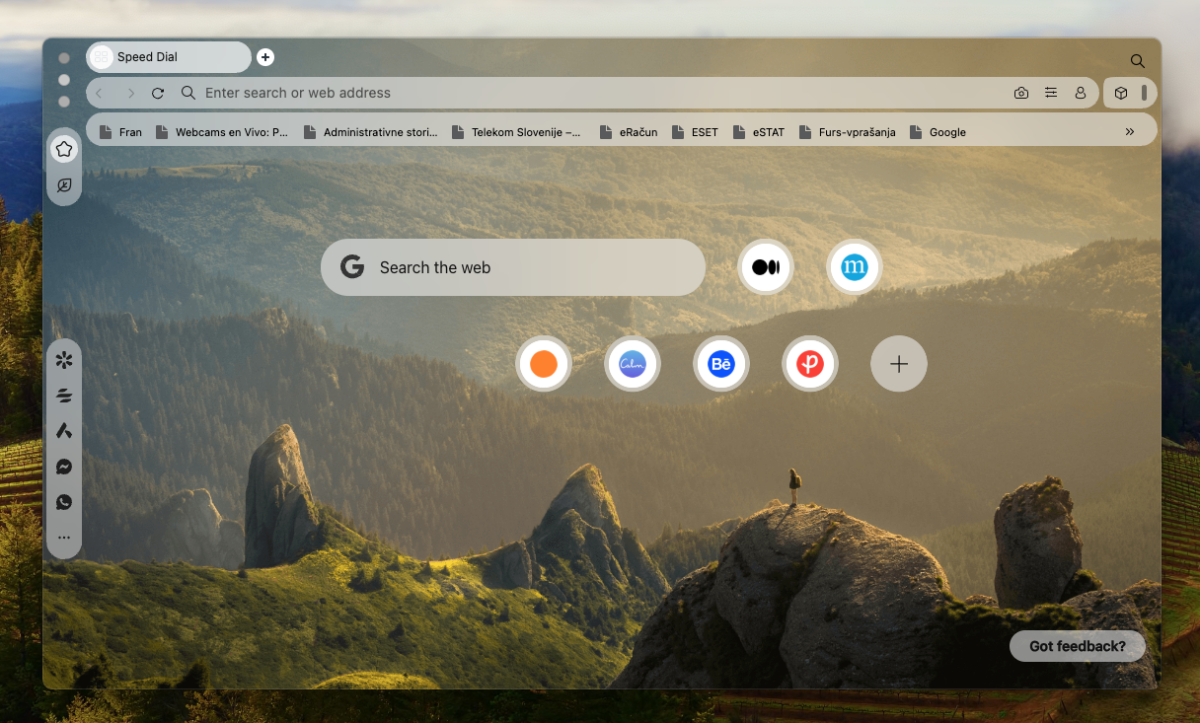Open the Webcams en Vivo bookmark
This screenshot has width=1200, height=723.
click(x=222, y=132)
